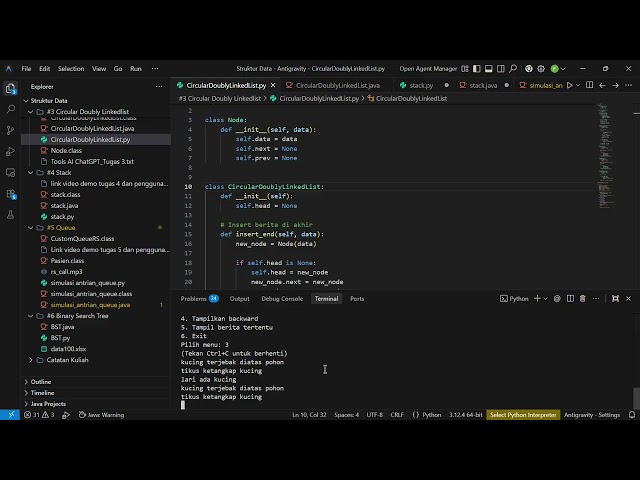Toggle bottom panel layout icon
This screenshot has height=480, width=640.
[x=489, y=69]
